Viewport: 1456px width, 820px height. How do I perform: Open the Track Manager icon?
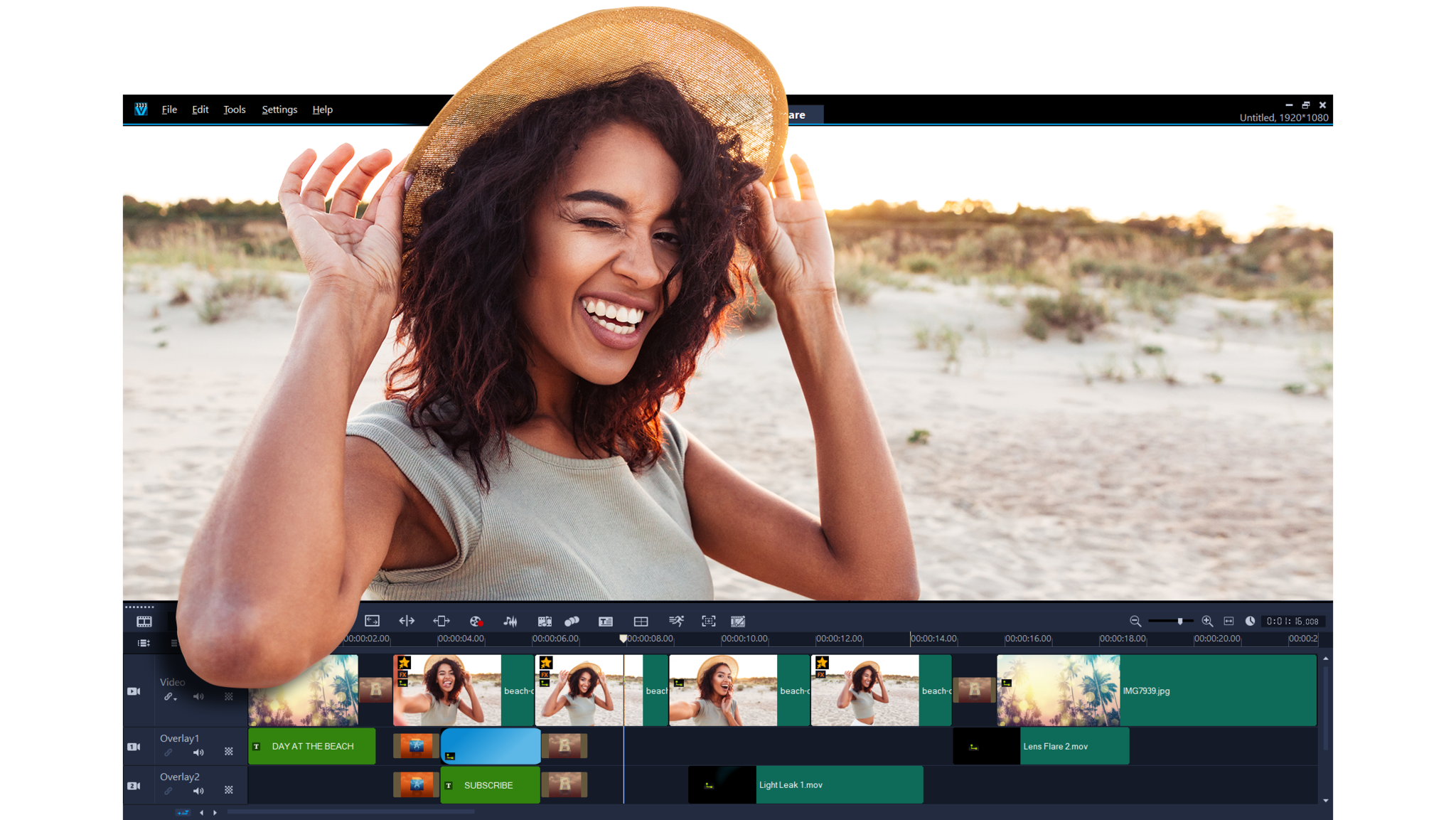[x=142, y=642]
